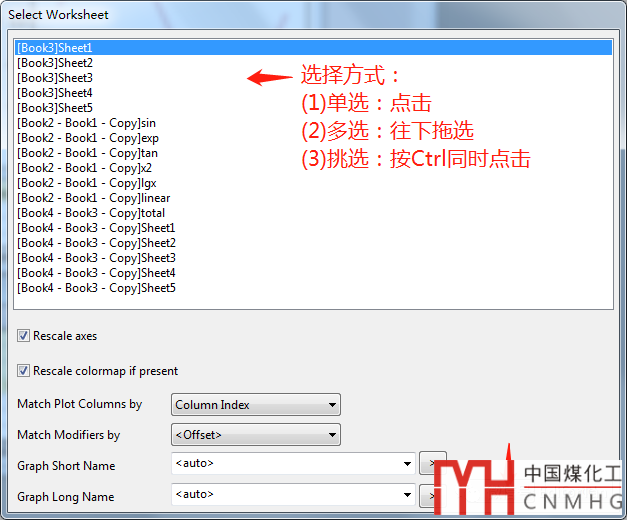Expand the Match Modifiers by dropdown
Screen dimensions: 627x520
(255, 435)
